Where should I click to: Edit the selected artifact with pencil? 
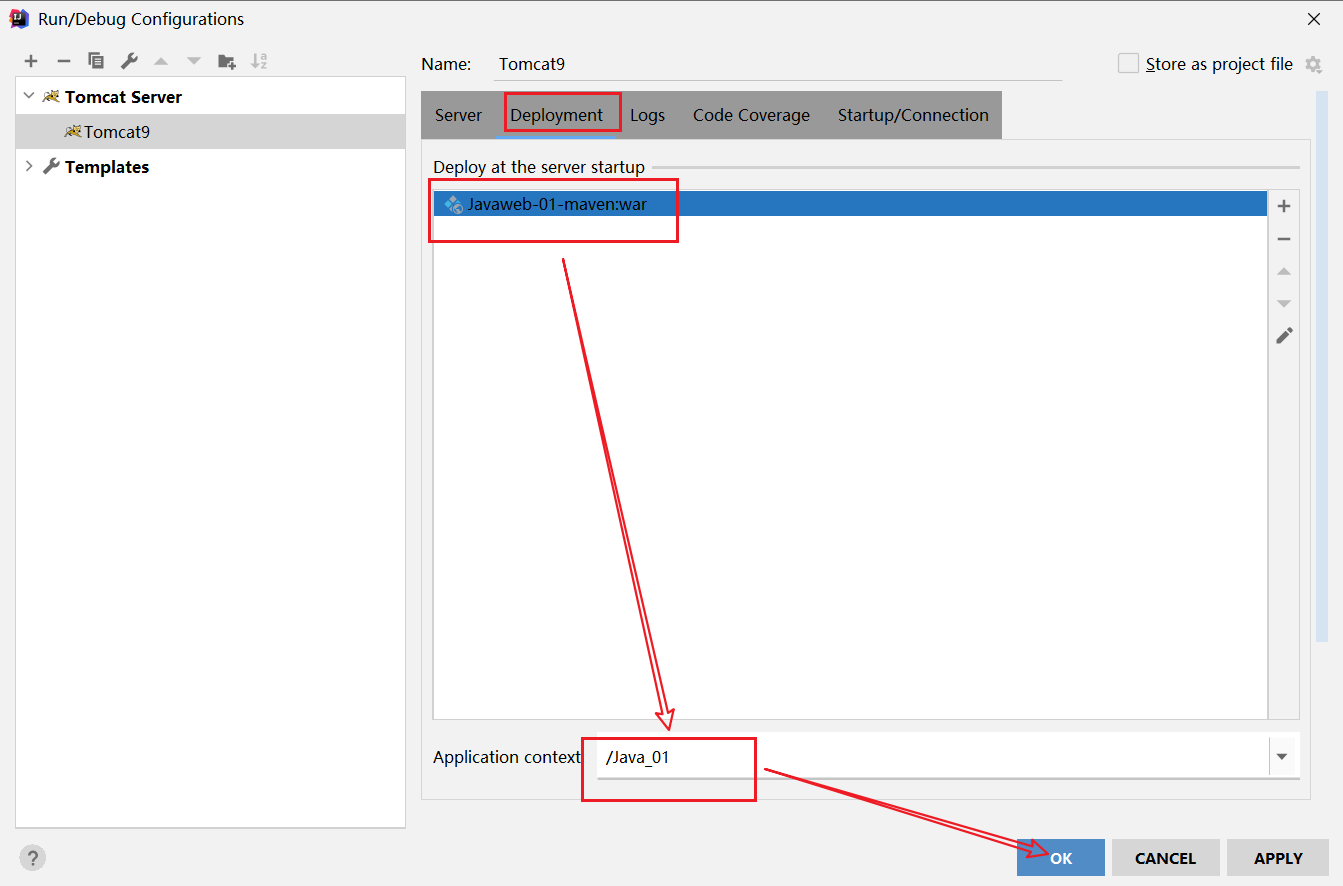coord(1284,336)
